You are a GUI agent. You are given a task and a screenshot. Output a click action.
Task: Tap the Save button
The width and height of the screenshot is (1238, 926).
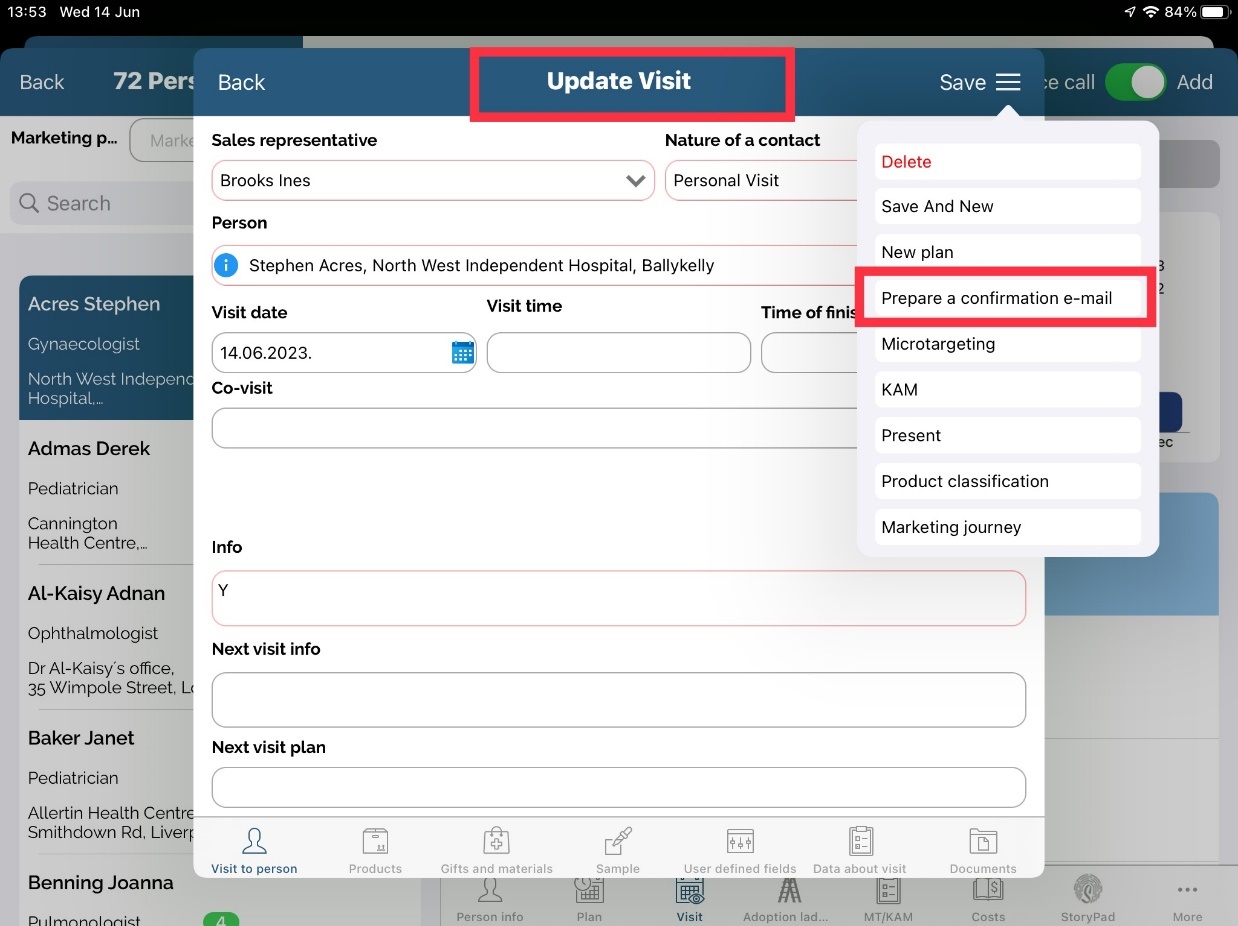pos(962,83)
